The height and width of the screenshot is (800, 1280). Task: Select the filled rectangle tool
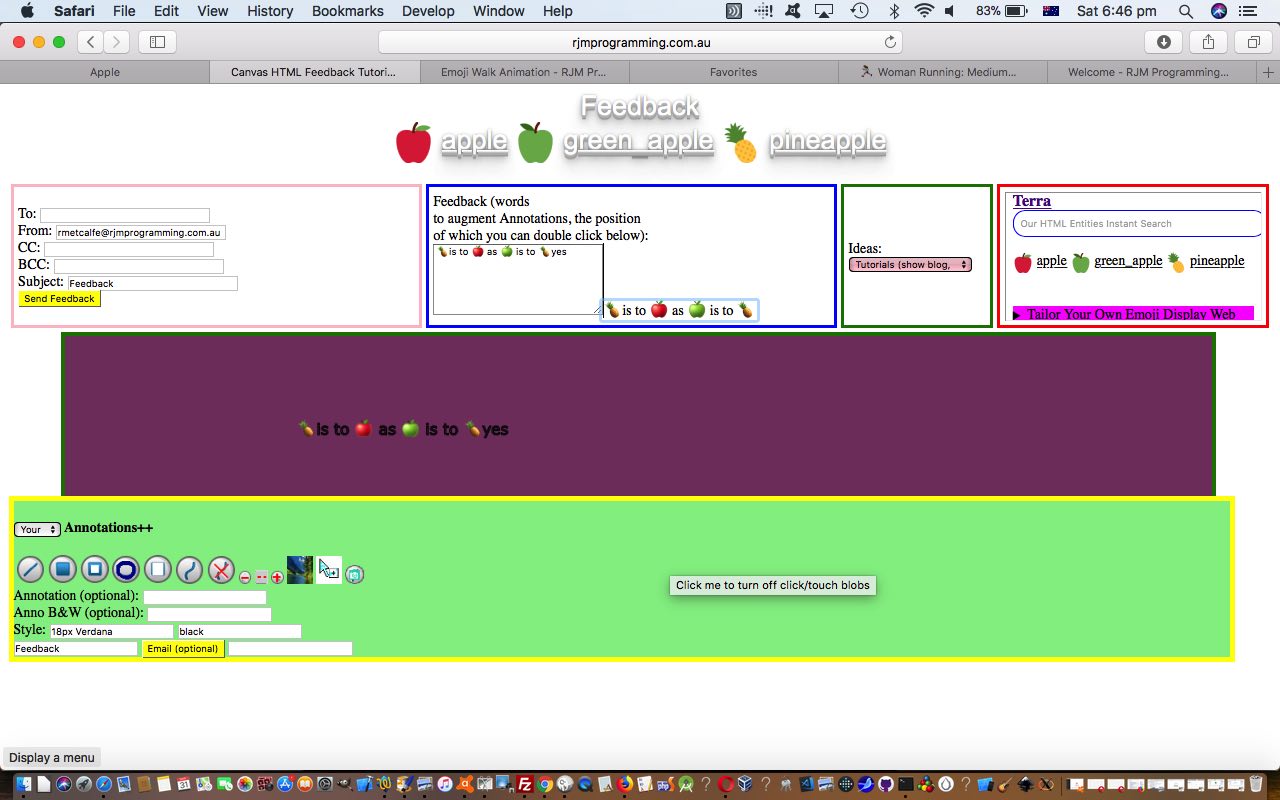pos(62,570)
